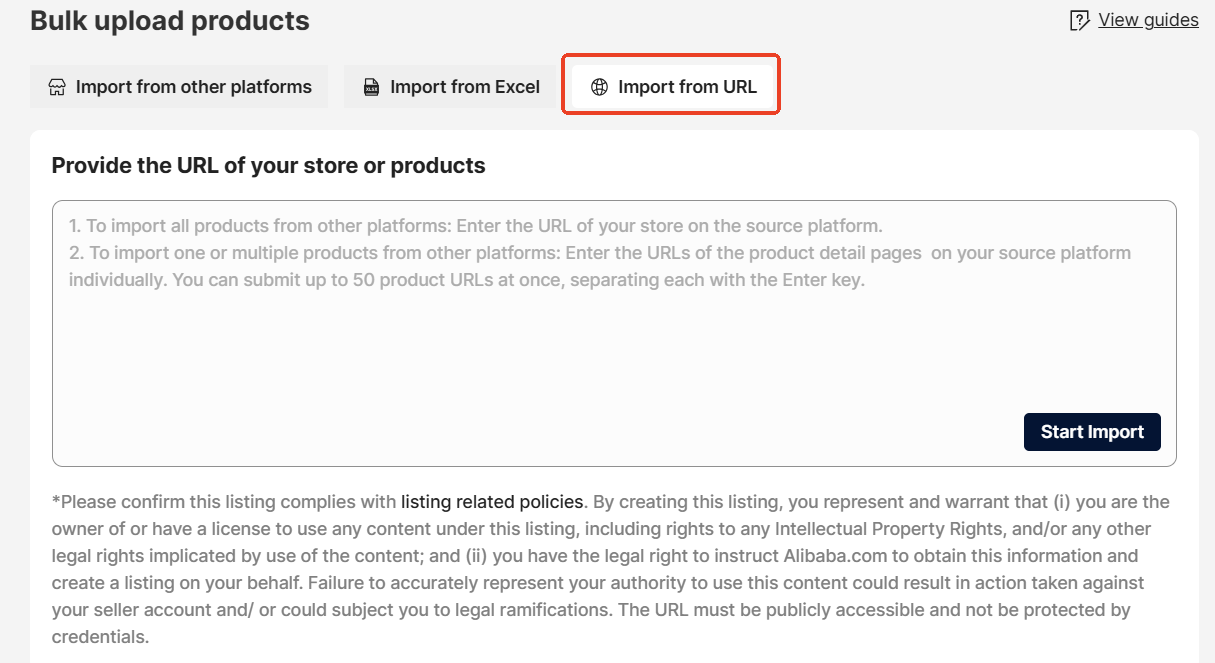Open the listing related policies link
Viewport: 1215px width, 663px height.
pos(492,502)
